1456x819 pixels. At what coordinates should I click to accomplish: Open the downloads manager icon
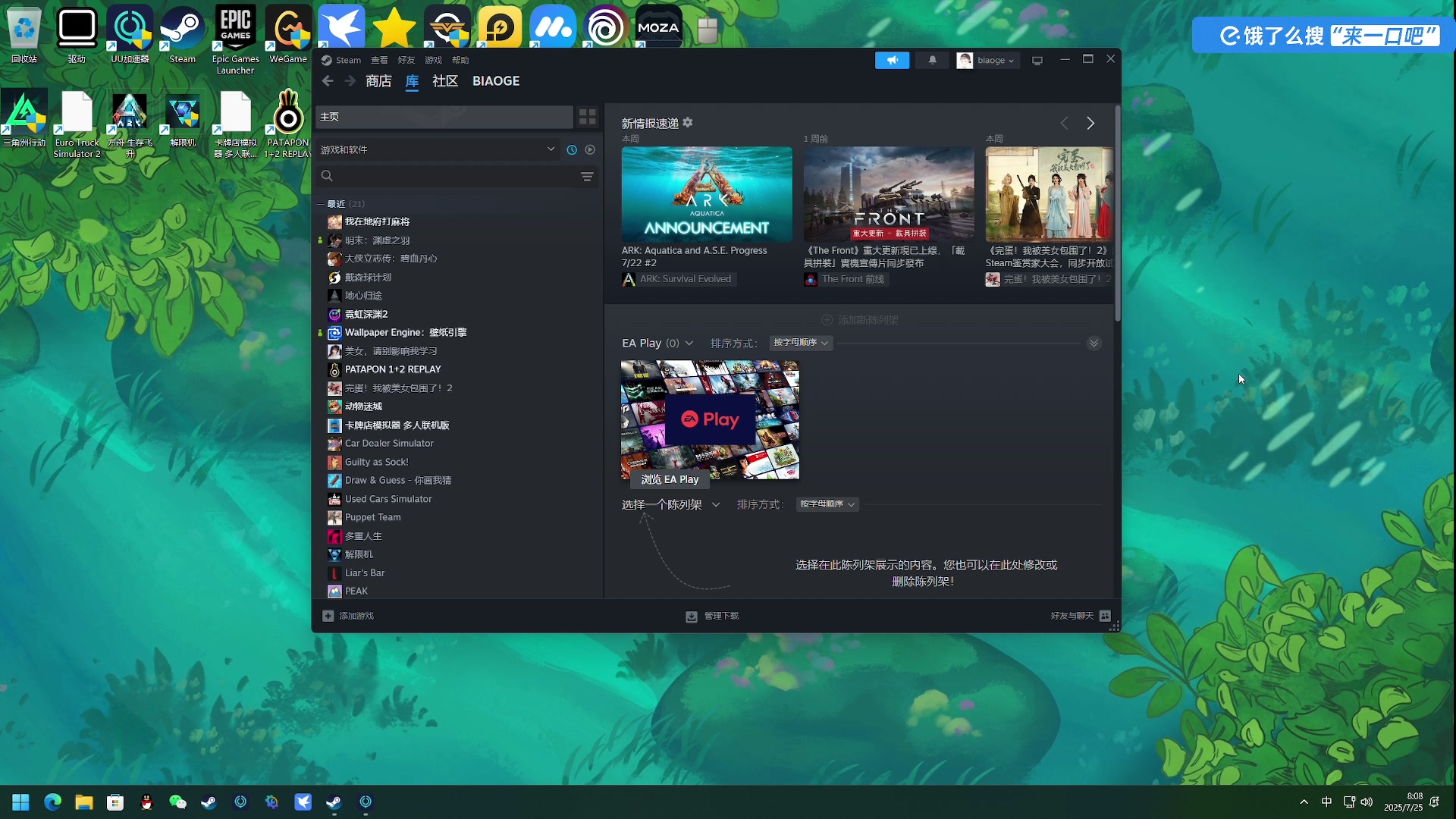coord(692,617)
